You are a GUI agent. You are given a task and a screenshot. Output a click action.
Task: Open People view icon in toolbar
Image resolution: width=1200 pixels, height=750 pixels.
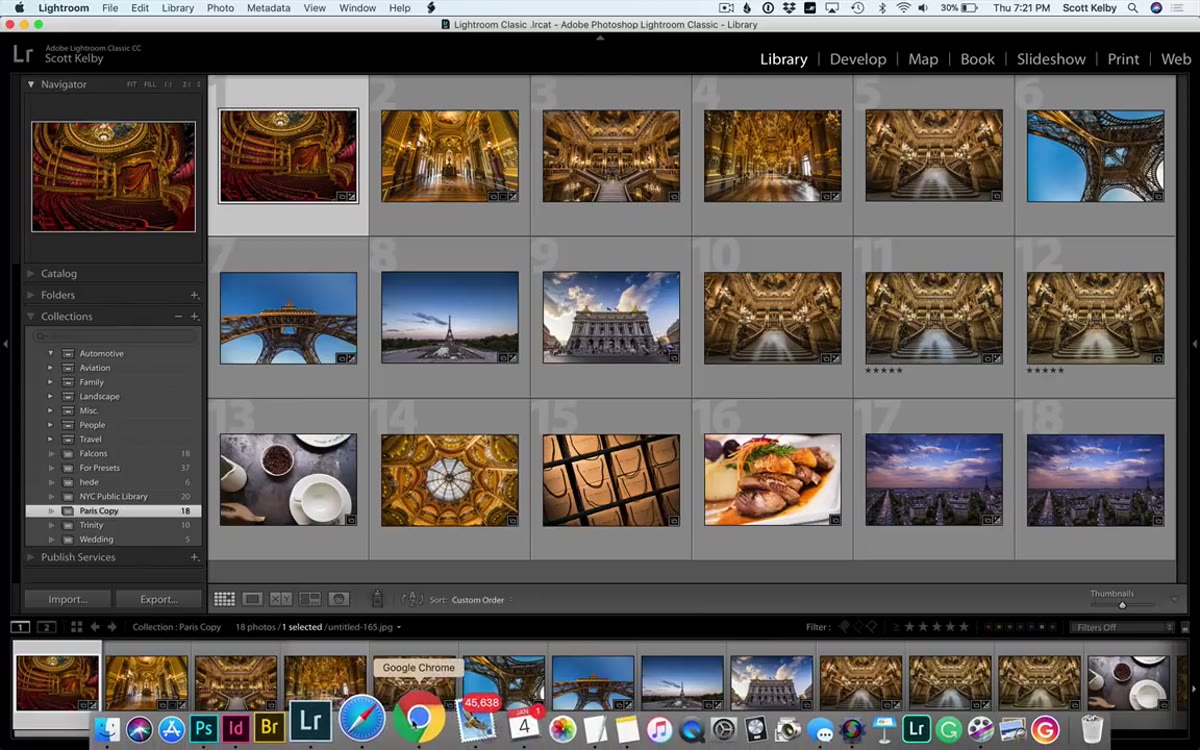tap(339, 599)
